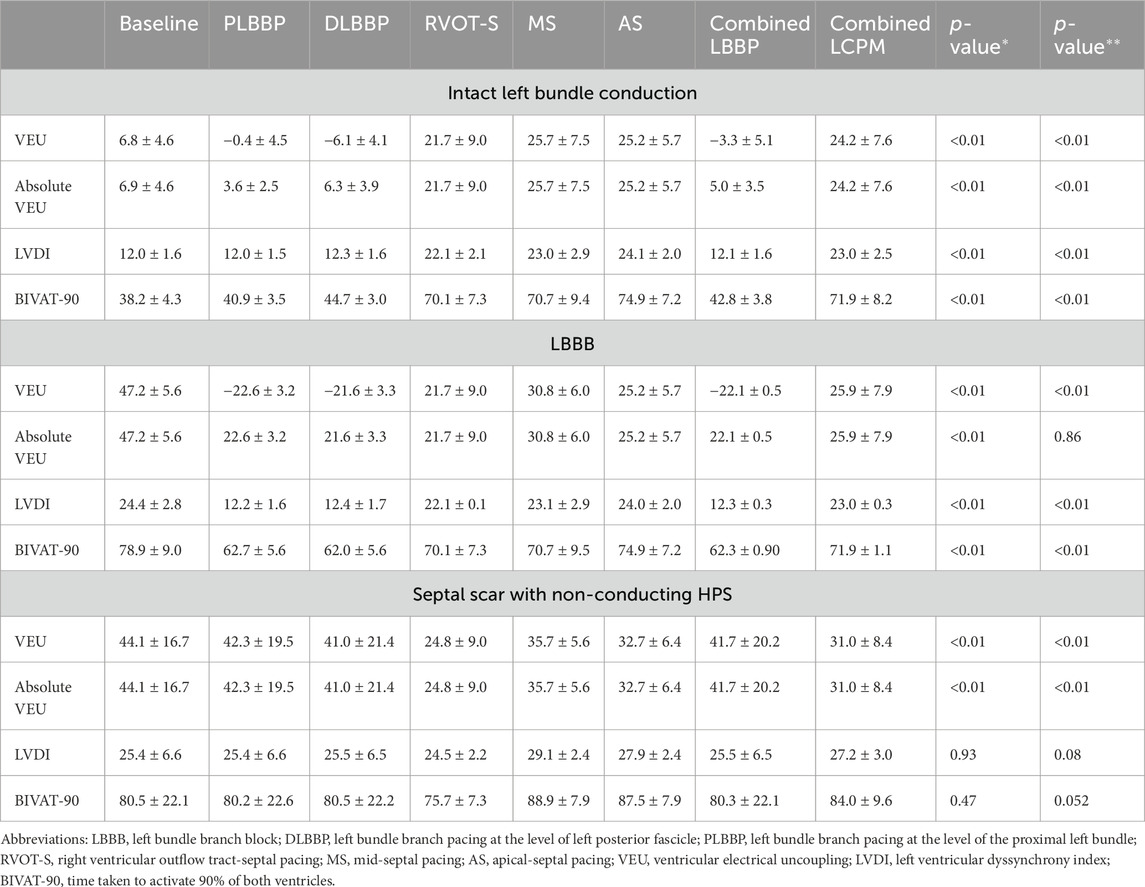1145x887 pixels.
Task: Select the RVOT-S column header
Action: click(450, 23)
